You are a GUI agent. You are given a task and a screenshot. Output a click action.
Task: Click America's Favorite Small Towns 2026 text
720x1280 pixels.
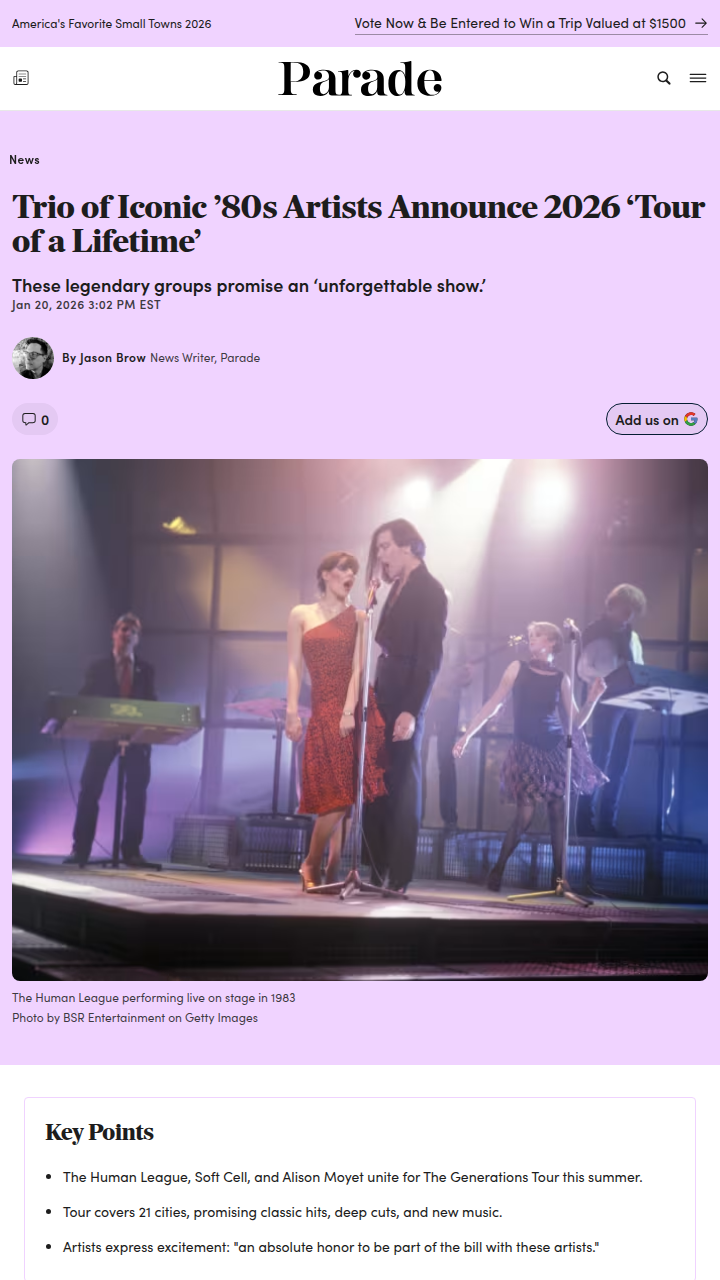click(112, 24)
